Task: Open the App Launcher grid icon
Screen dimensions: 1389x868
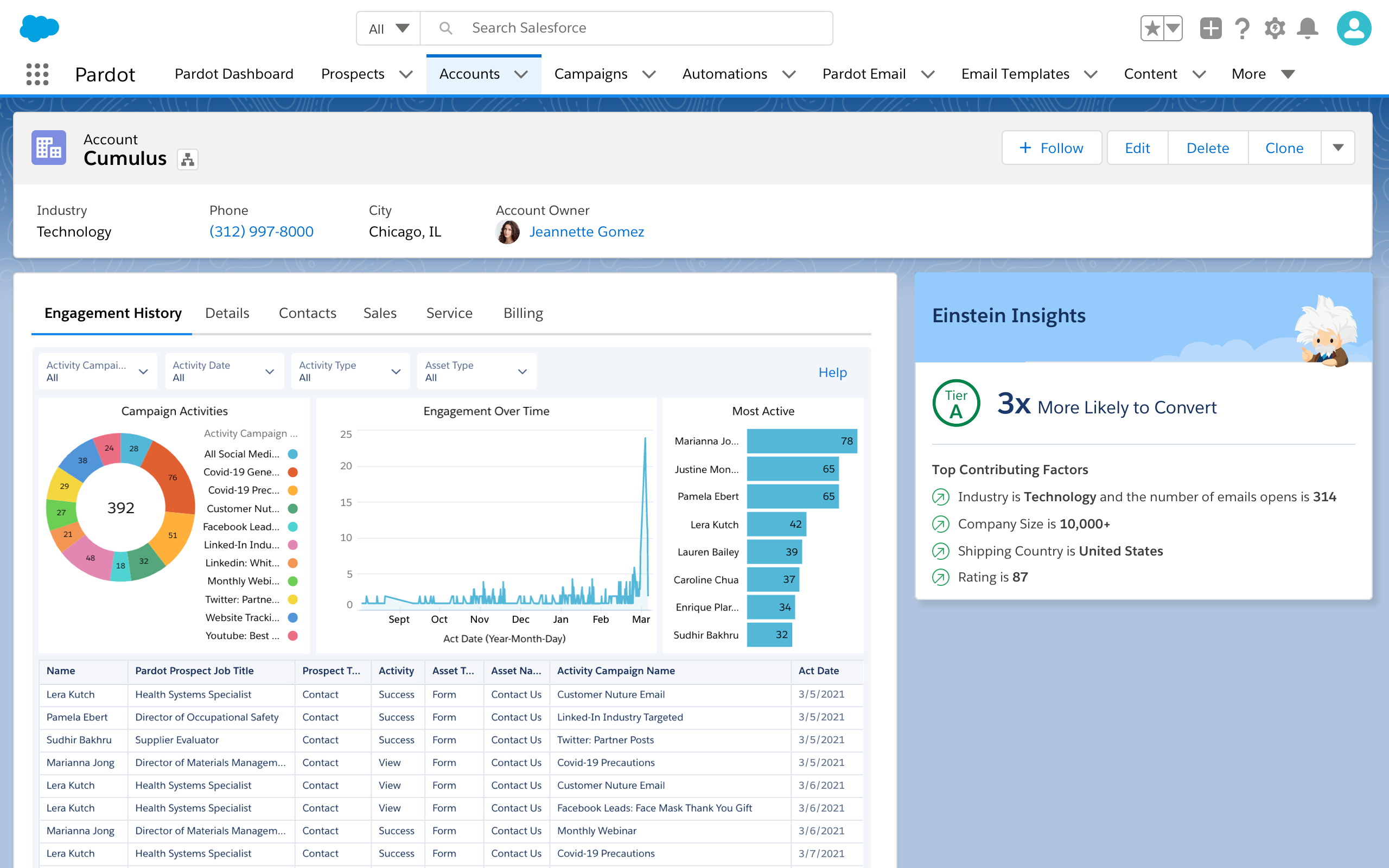Action: 37,74
